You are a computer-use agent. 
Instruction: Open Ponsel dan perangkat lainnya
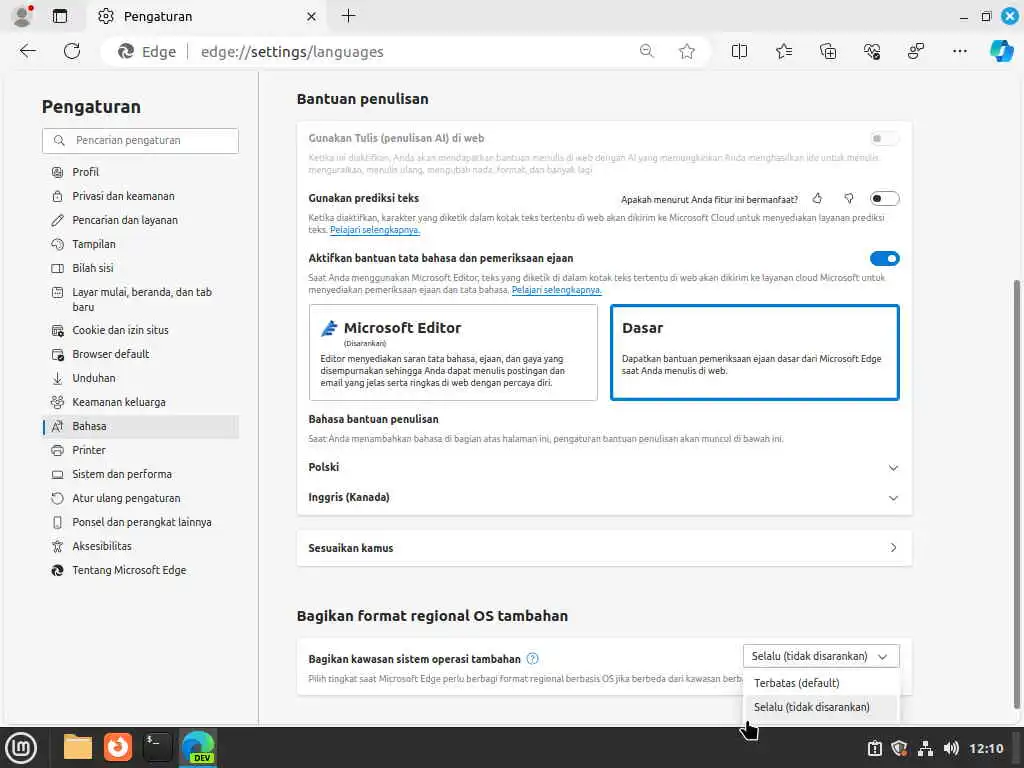coord(140,522)
